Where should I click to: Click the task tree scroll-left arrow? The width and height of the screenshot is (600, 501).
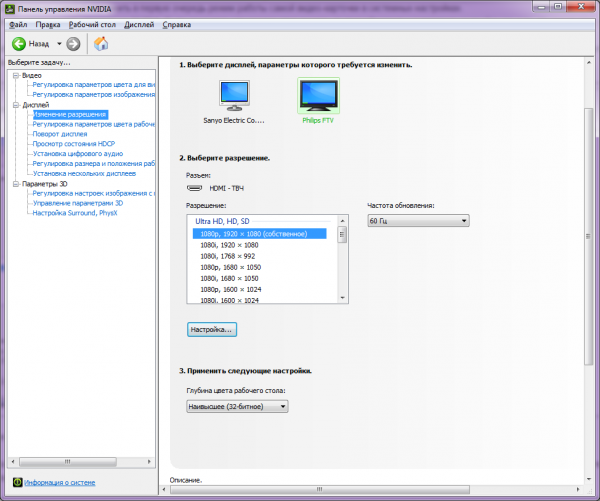click(13, 462)
